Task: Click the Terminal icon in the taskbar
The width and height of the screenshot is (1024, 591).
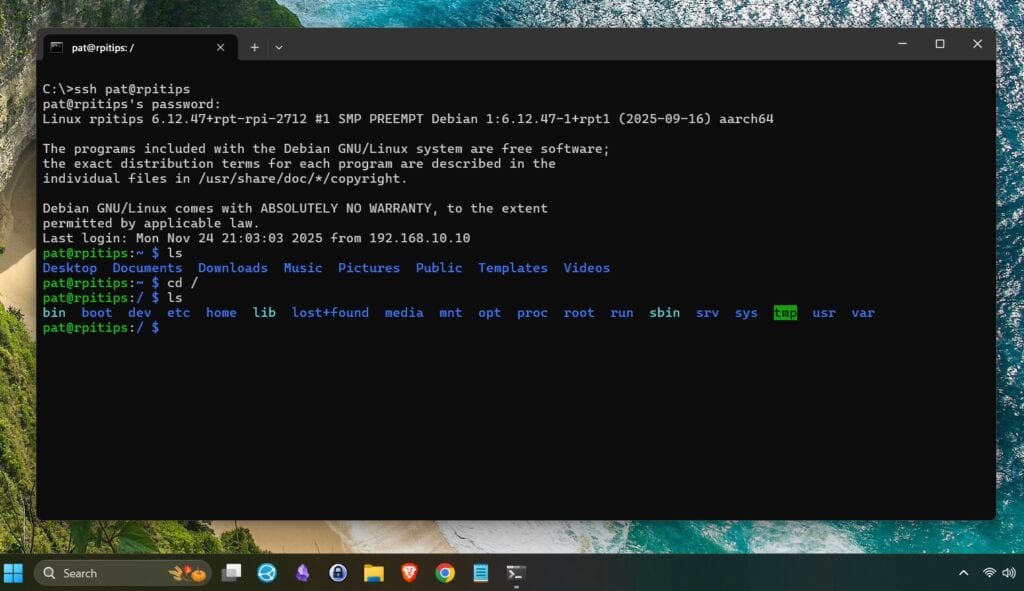Action: [x=516, y=573]
